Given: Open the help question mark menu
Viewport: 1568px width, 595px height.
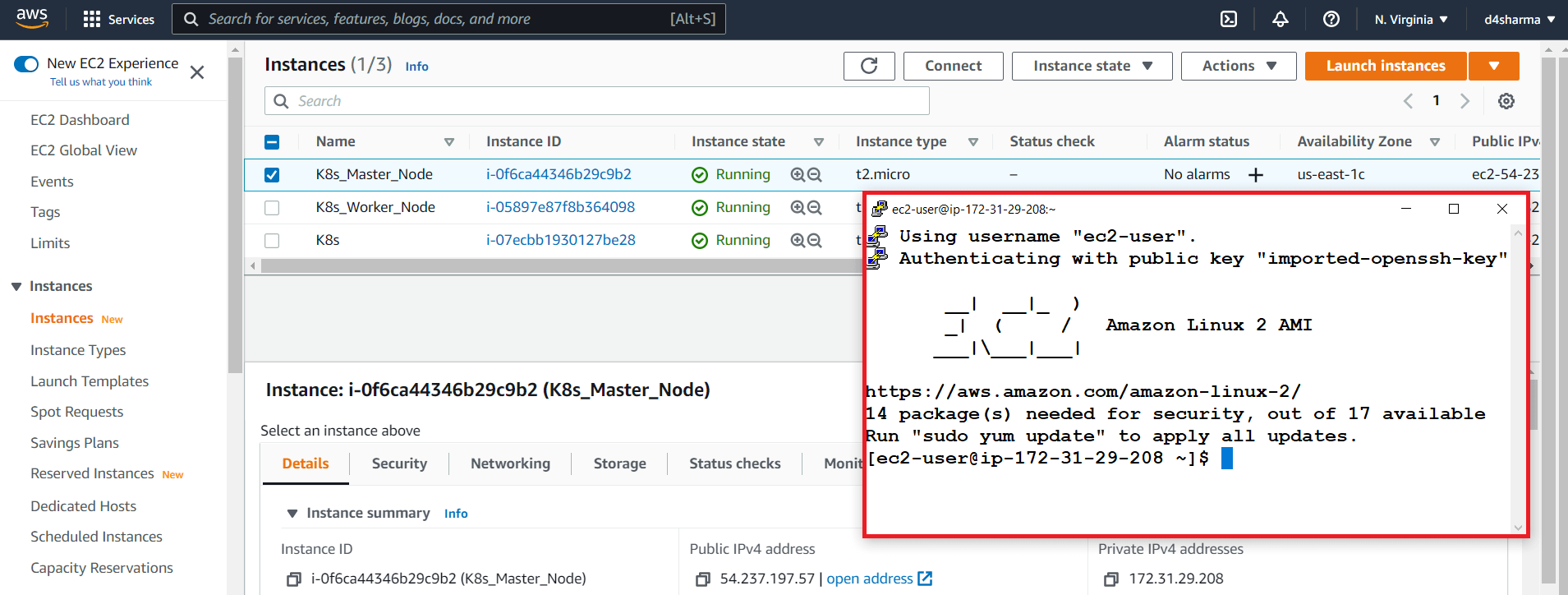Looking at the screenshot, I should click(x=1331, y=19).
